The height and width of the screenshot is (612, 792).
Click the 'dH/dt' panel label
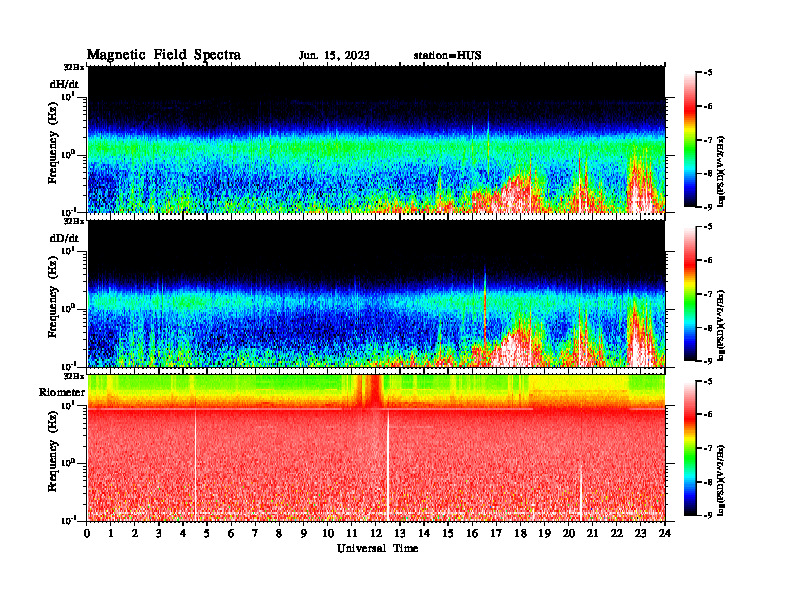64,84
